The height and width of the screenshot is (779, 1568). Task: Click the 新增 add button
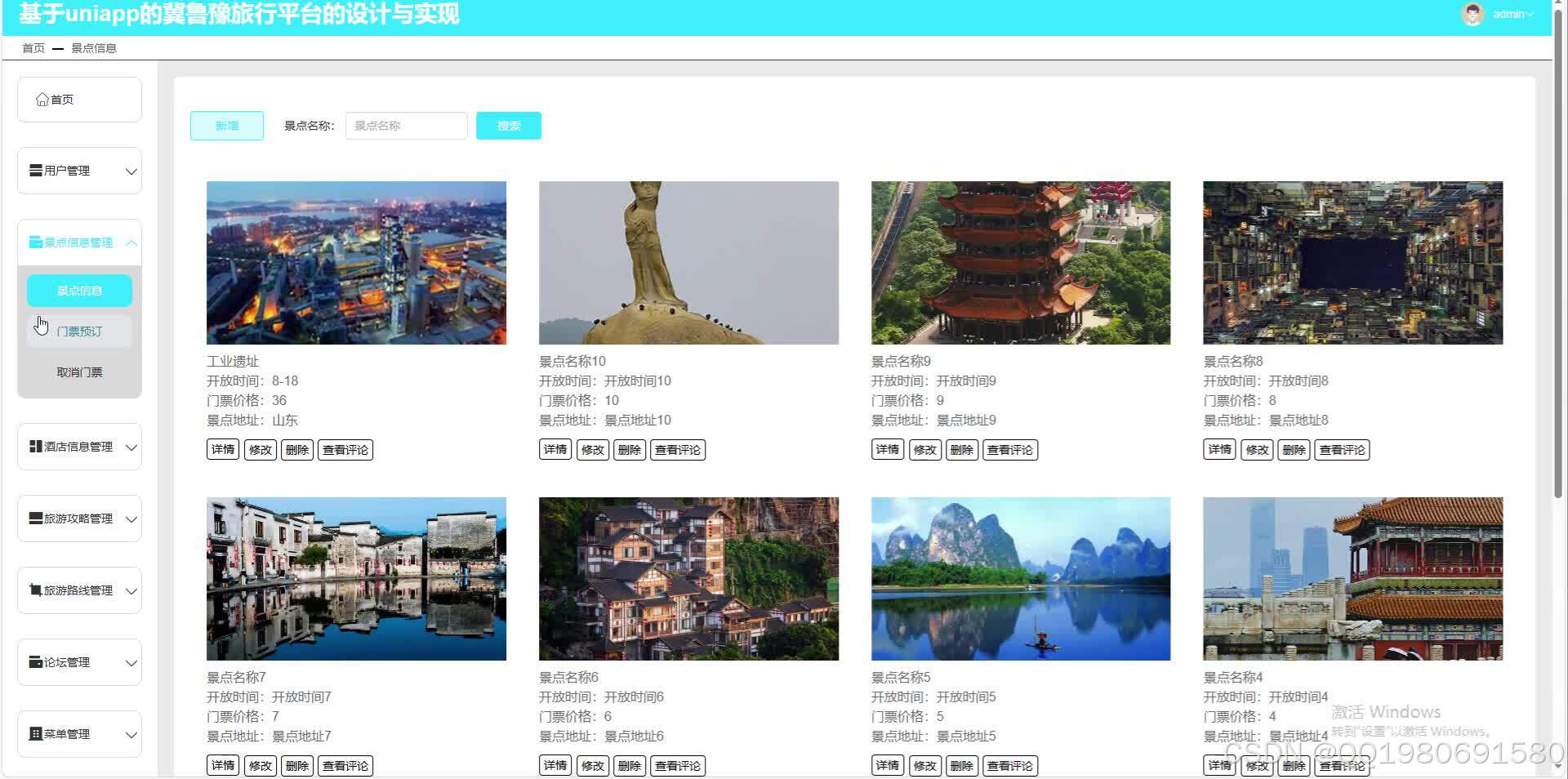pyautogui.click(x=226, y=125)
